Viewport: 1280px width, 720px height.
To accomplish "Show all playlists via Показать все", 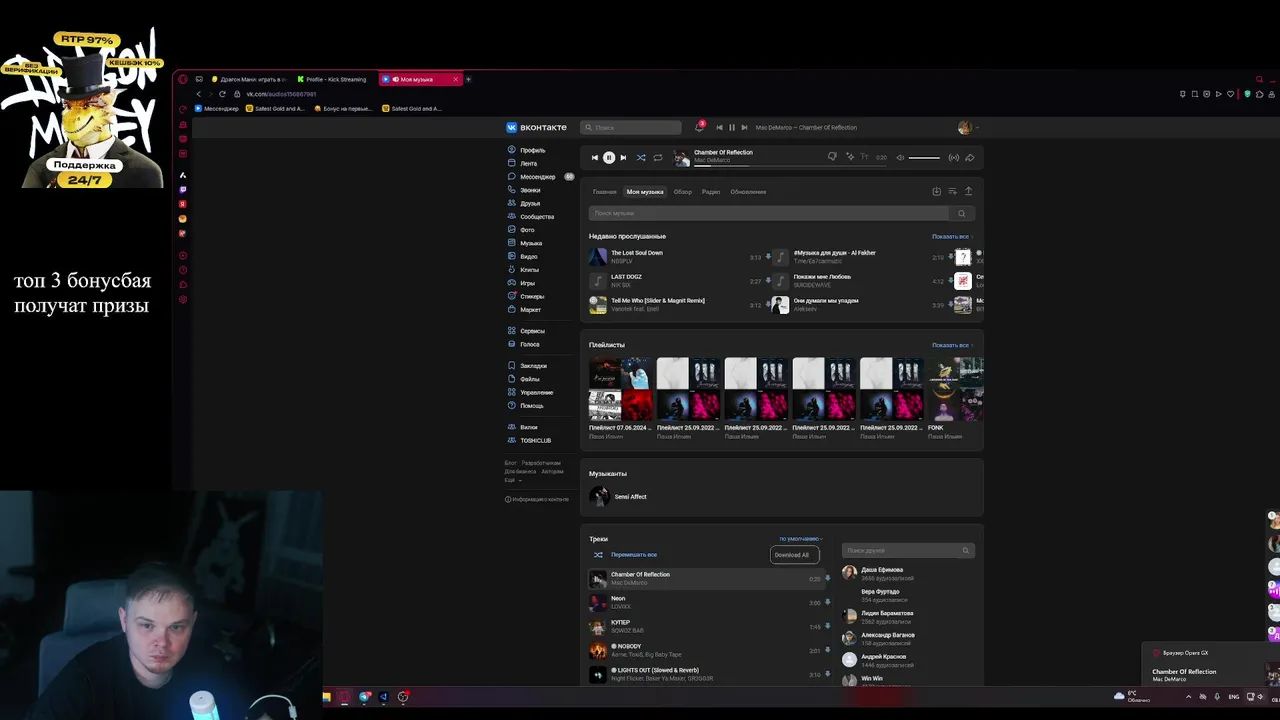I will 951,345.
